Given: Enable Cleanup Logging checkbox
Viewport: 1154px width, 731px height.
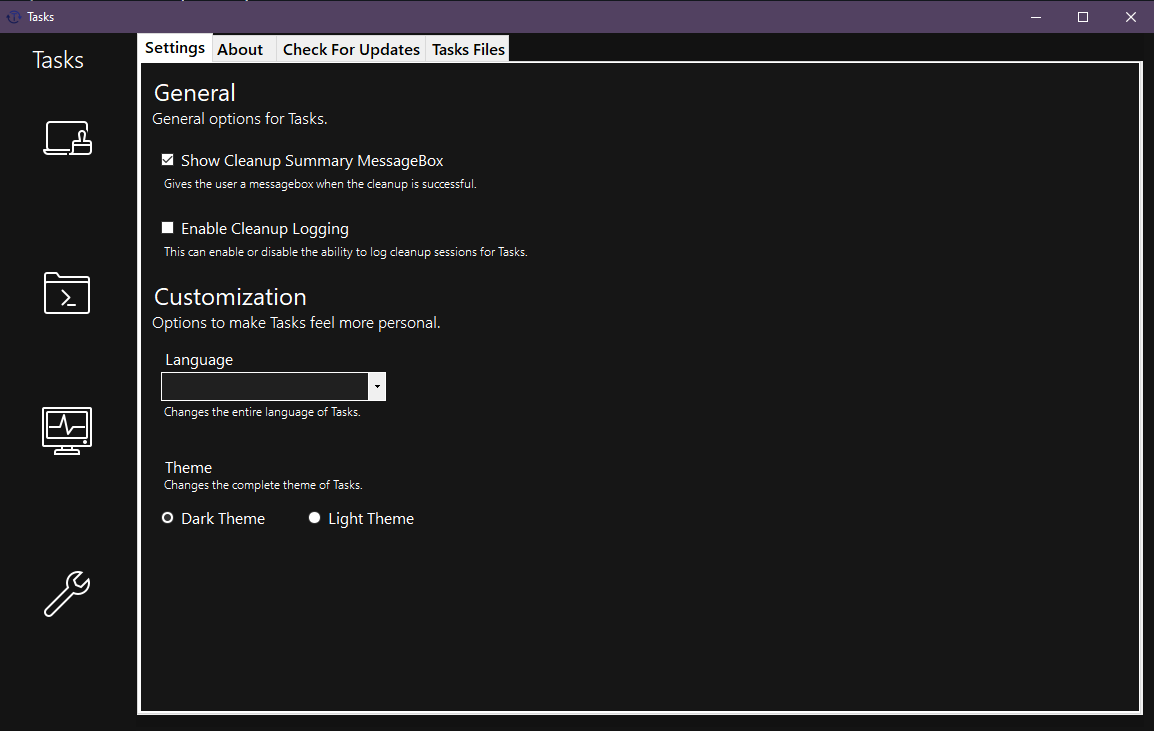Looking at the screenshot, I should tap(168, 228).
